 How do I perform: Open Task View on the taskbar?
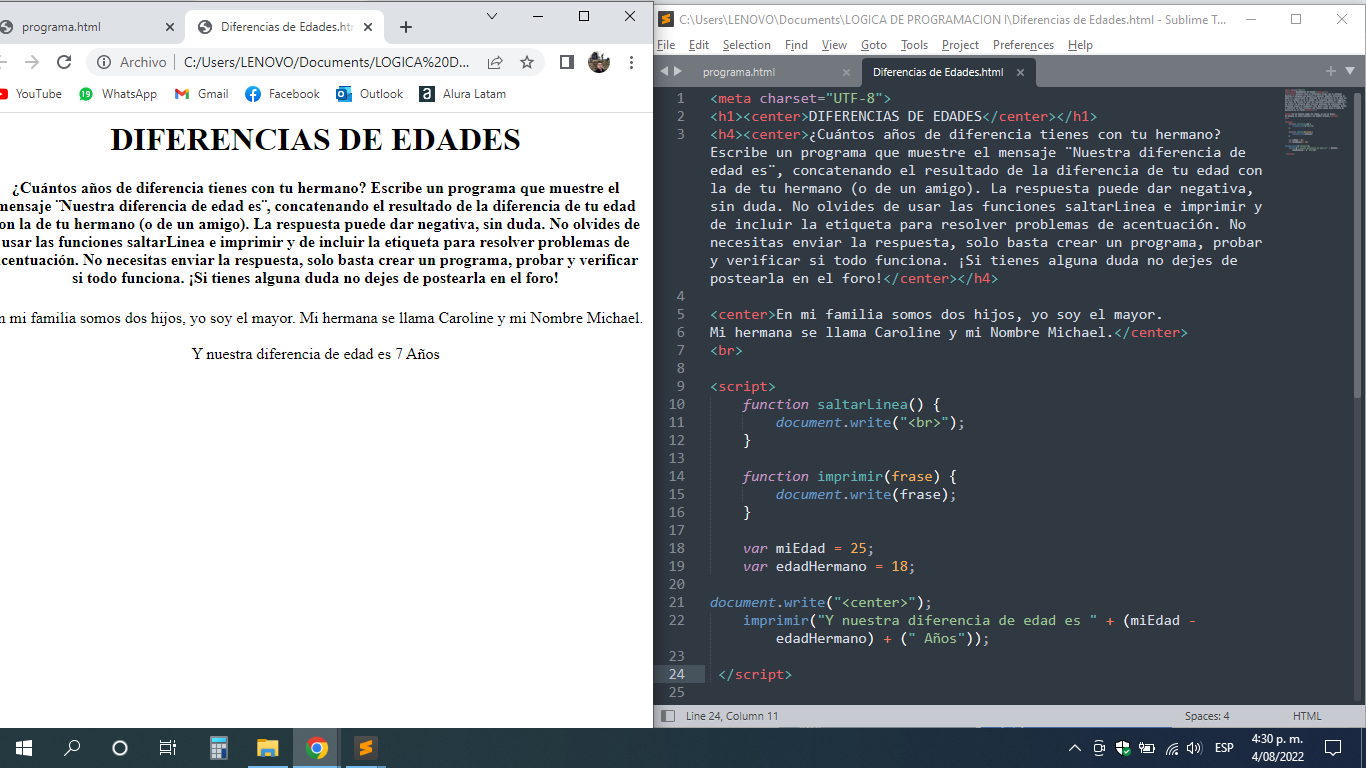(x=168, y=747)
